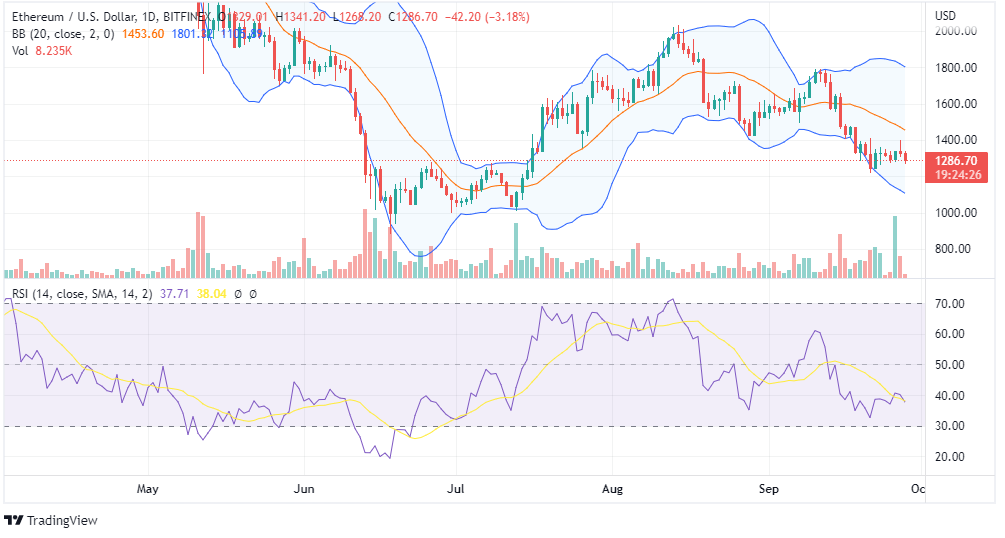The width and height of the screenshot is (1005, 538).
Task: Select the Vol indicator legend label
Action: [22, 49]
